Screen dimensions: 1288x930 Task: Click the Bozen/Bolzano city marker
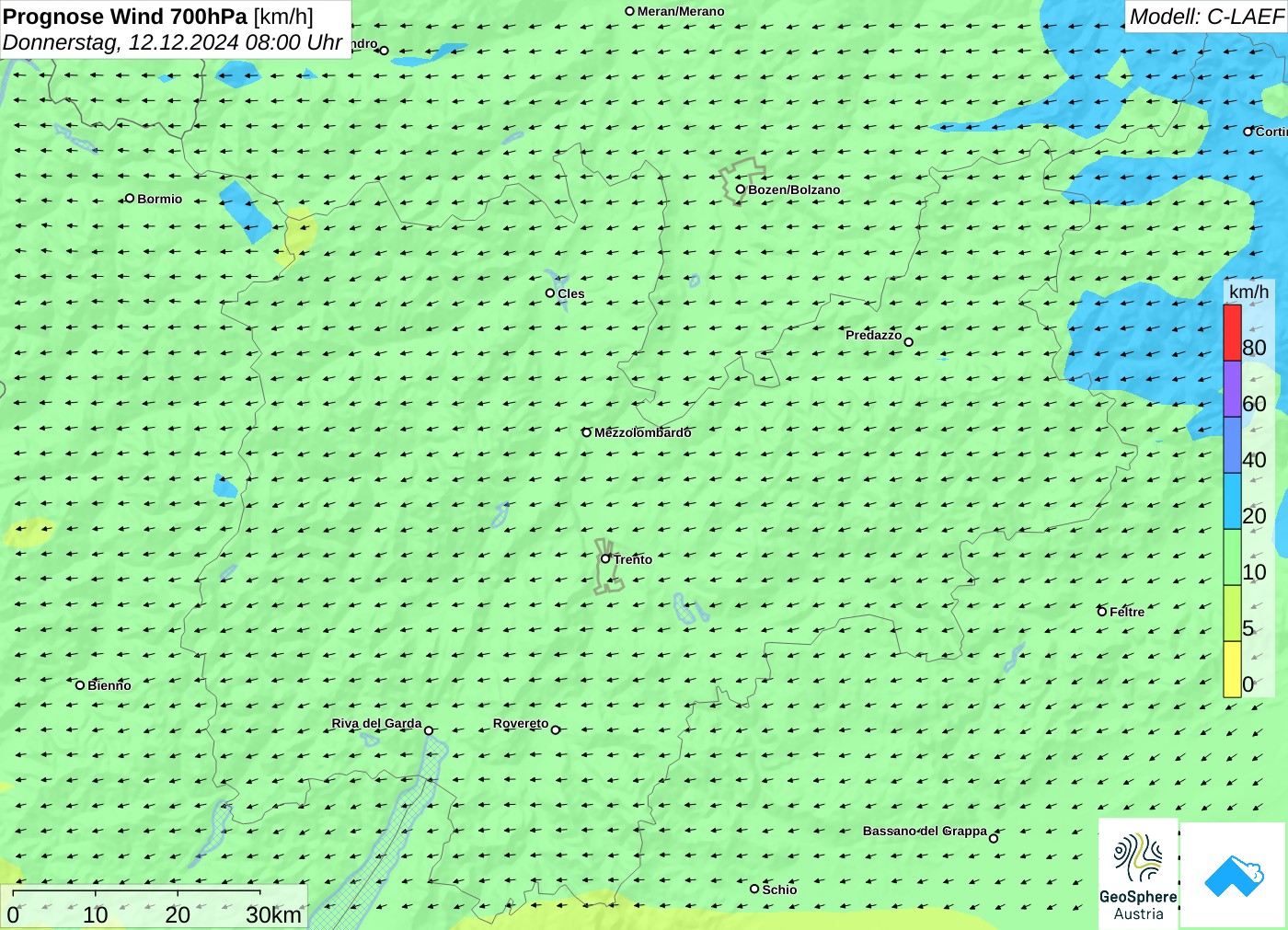point(741,189)
